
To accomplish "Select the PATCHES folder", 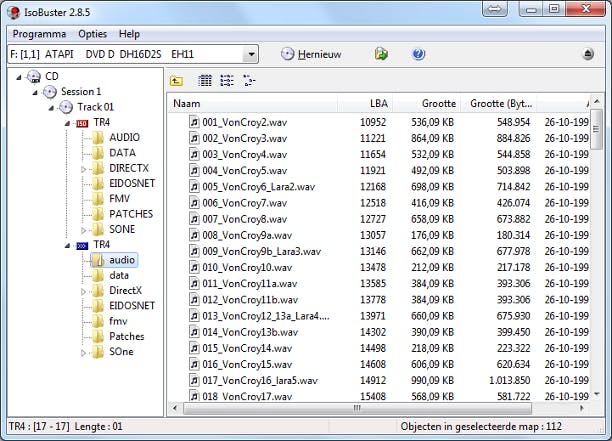I will (131, 214).
